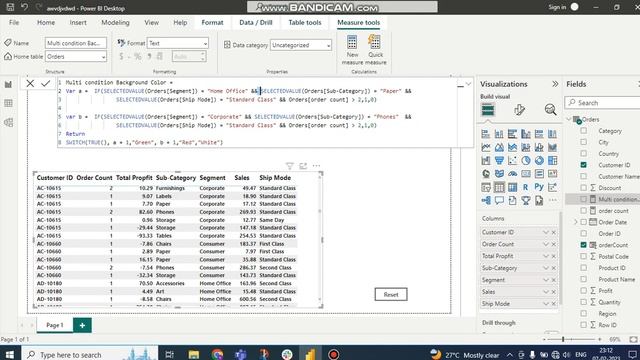Open Model view from the left sidebar

pos(8,122)
